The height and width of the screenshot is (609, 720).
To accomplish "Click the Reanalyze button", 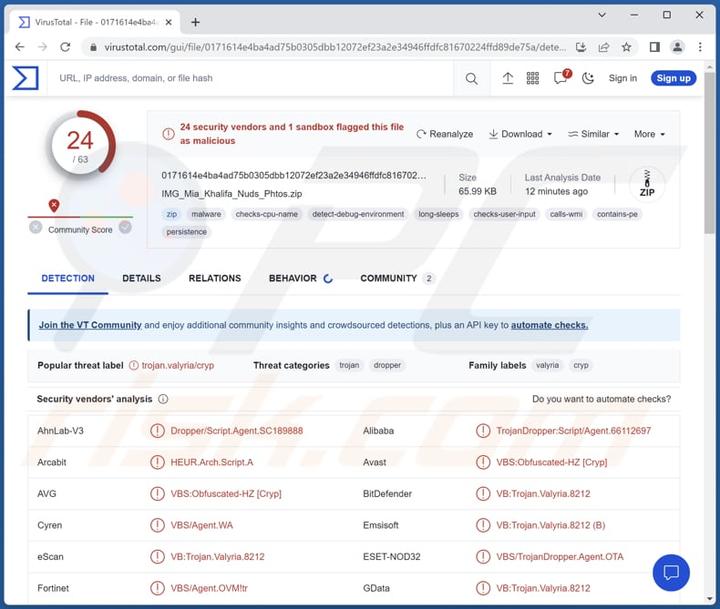I will (x=445, y=134).
